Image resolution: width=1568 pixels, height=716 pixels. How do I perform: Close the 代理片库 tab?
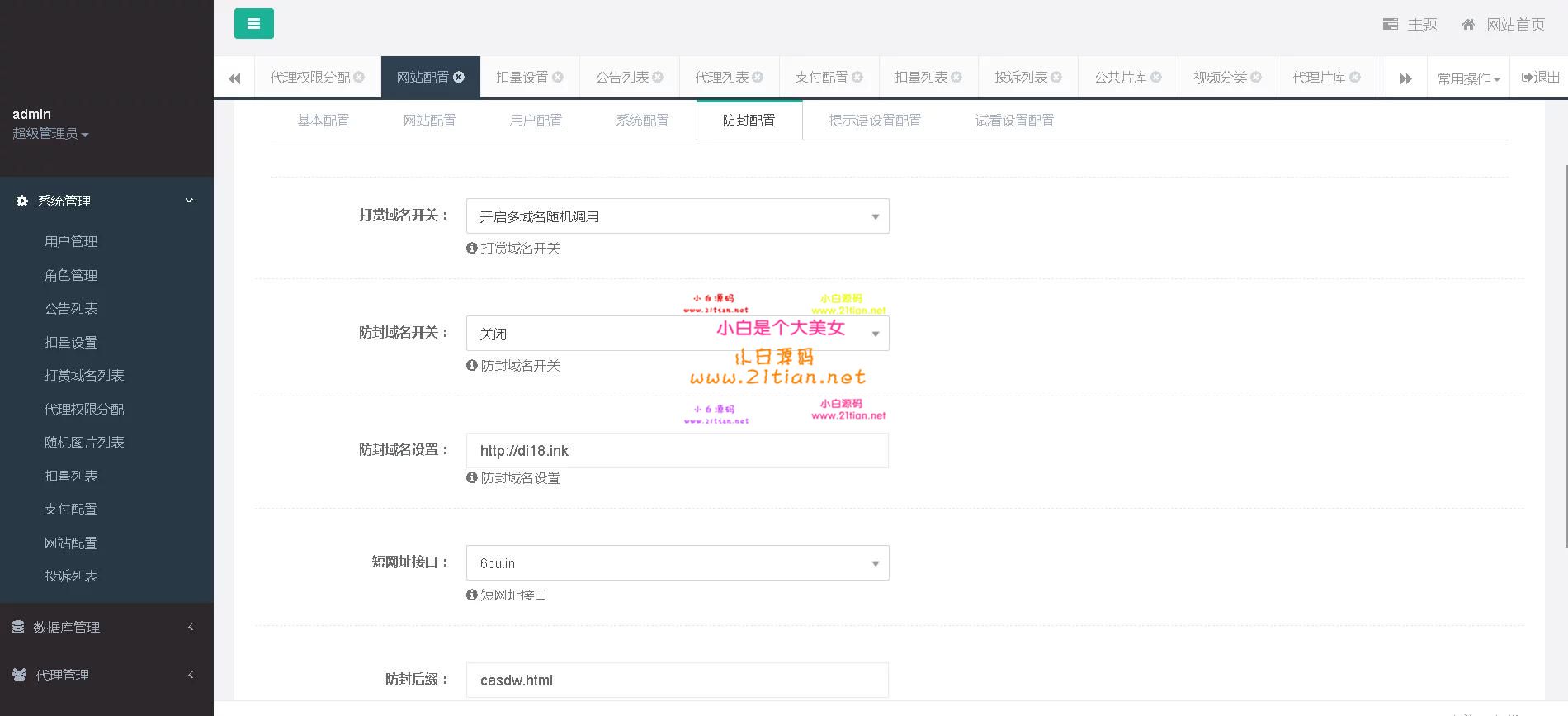[x=1355, y=78]
